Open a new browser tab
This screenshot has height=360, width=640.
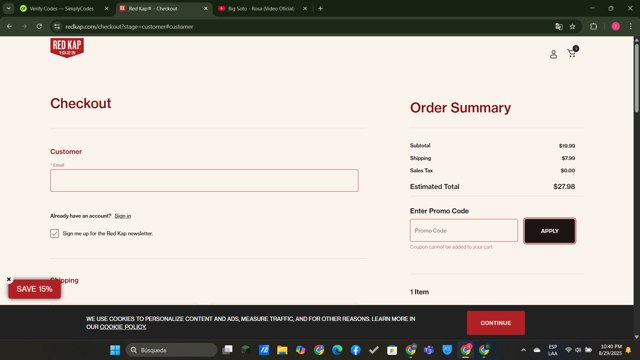(x=320, y=9)
